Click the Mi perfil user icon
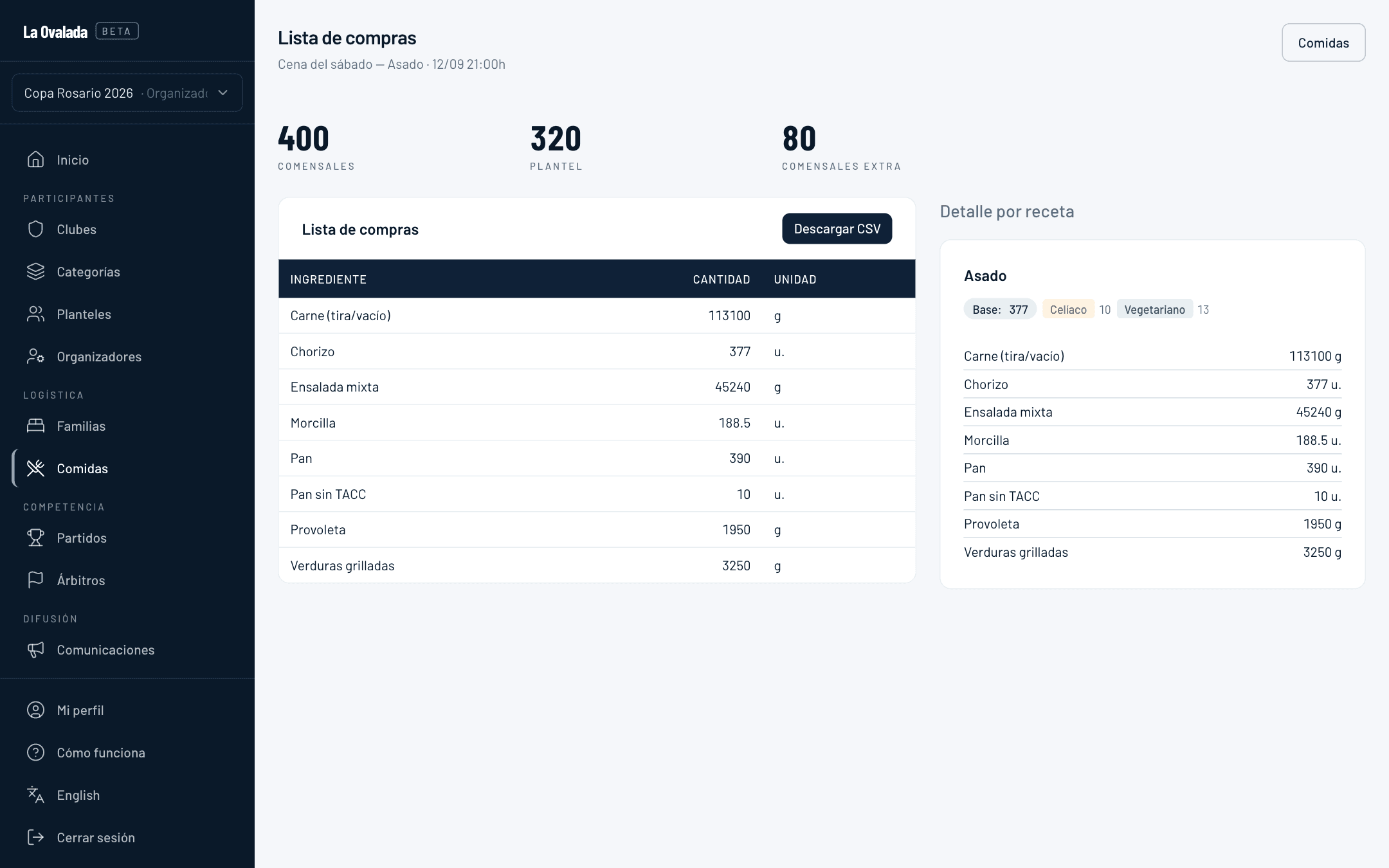The width and height of the screenshot is (1389, 868). 35,710
